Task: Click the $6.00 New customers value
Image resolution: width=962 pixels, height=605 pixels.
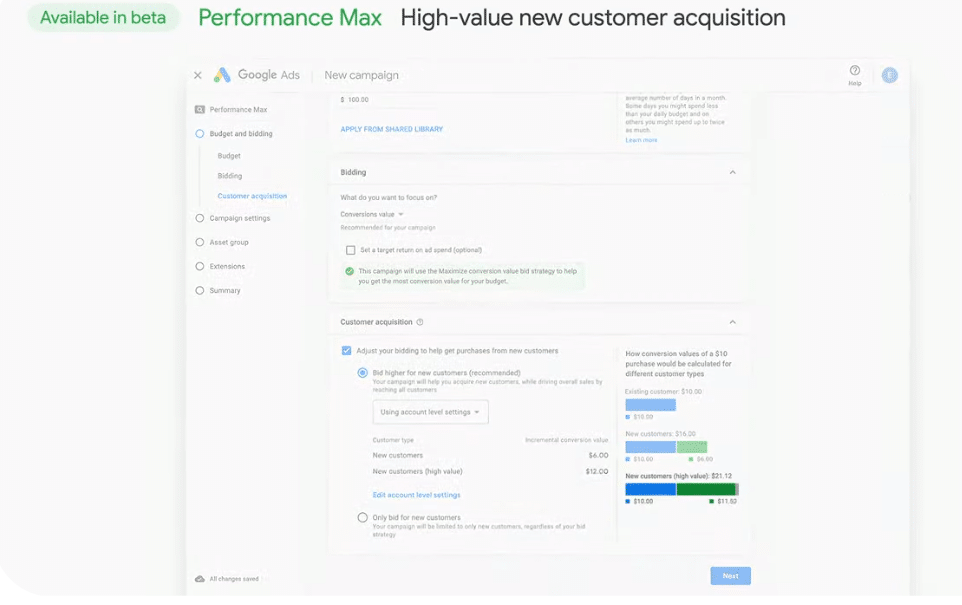Action: click(x=598, y=456)
